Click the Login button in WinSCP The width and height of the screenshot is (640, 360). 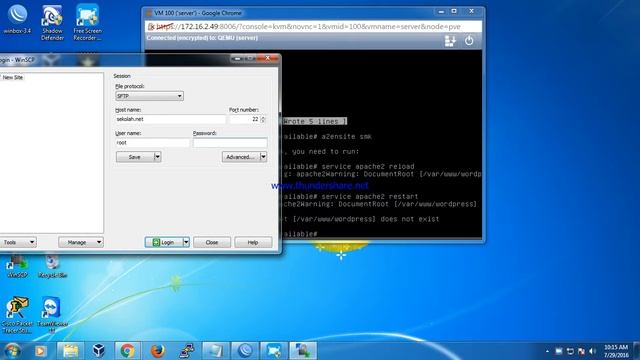point(164,242)
